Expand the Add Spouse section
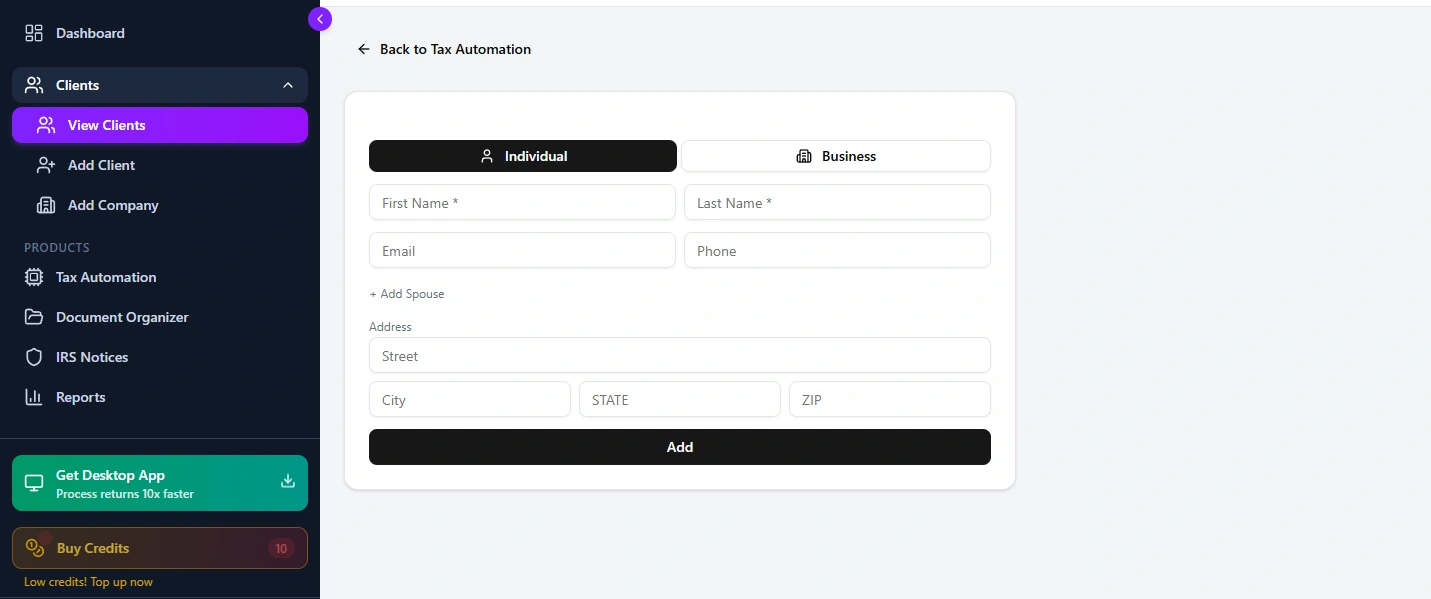 coord(407,294)
